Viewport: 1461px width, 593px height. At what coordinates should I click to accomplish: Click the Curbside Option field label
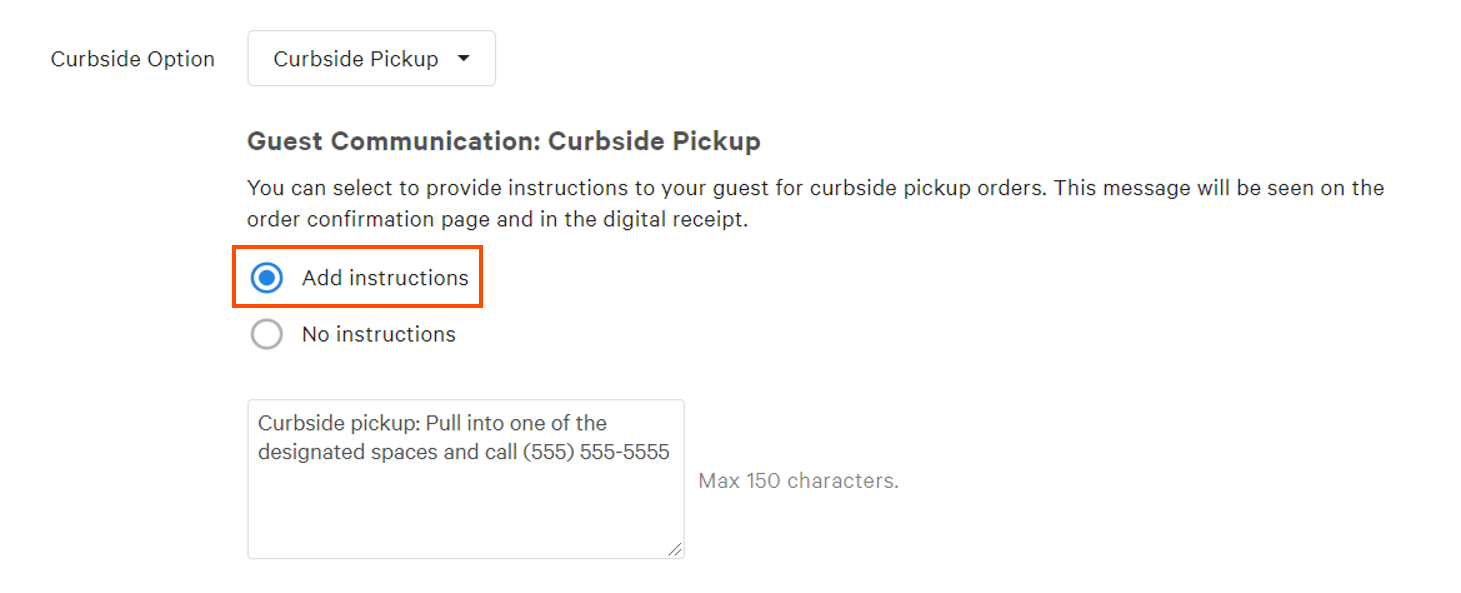(x=132, y=58)
